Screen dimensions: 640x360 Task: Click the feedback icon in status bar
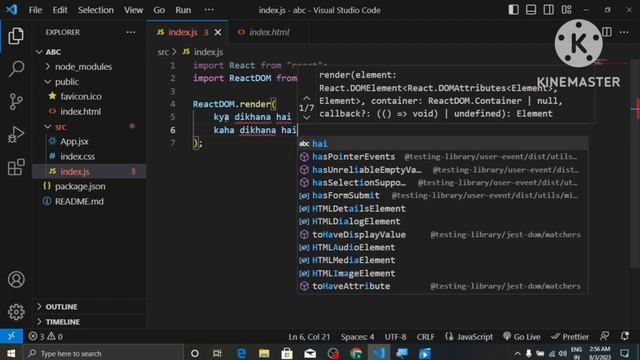point(604,336)
